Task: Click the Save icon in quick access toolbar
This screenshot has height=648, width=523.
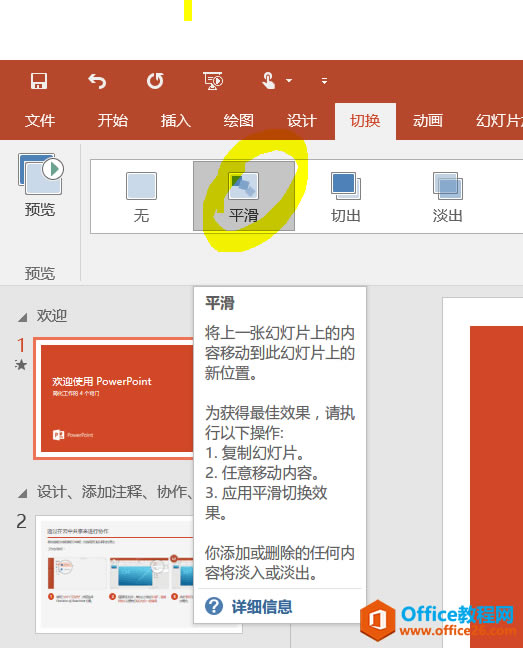Action: coord(39,81)
